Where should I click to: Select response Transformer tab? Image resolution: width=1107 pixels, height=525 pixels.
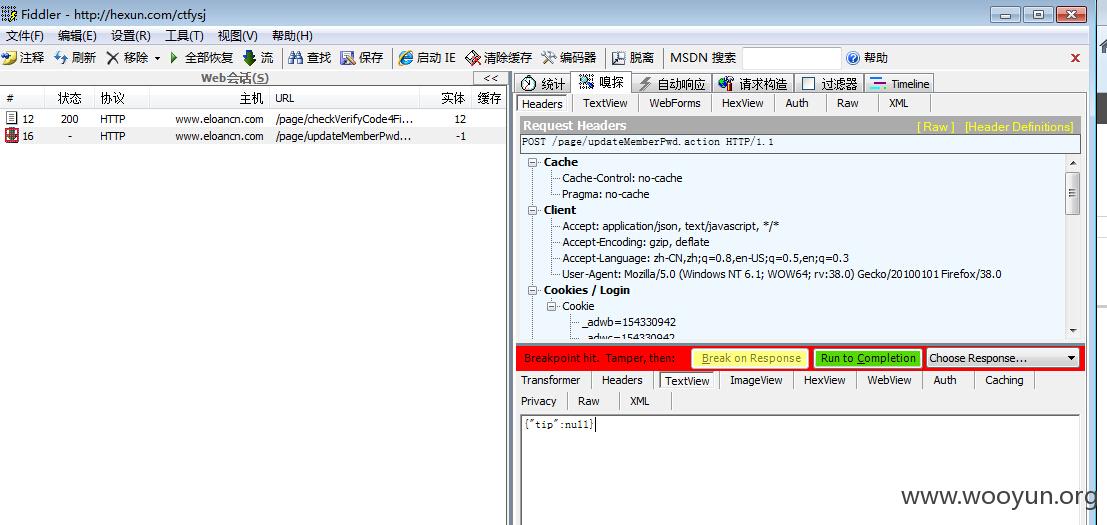pyautogui.click(x=551, y=380)
